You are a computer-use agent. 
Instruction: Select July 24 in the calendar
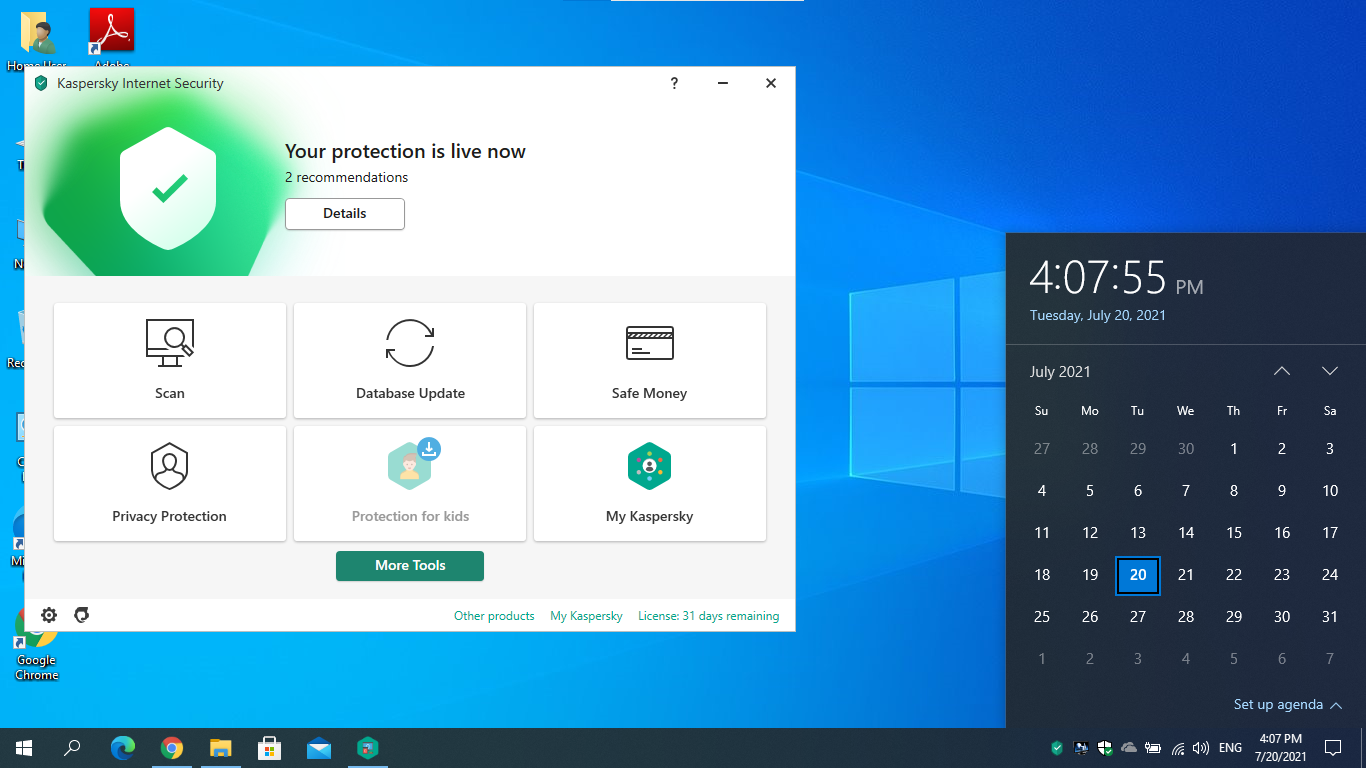coord(1330,575)
